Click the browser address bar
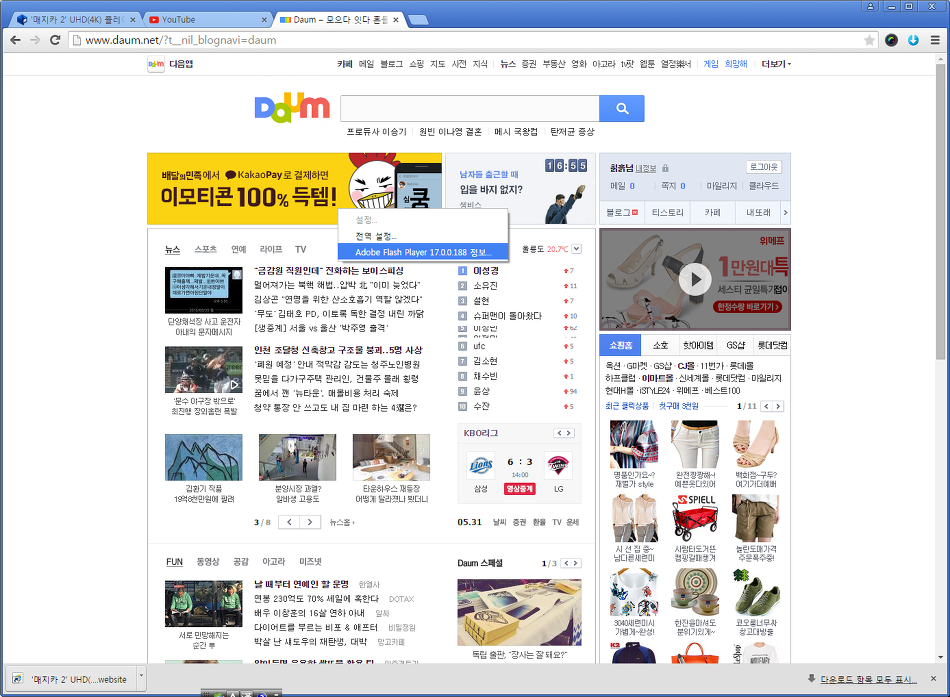The height and width of the screenshot is (697, 950). (467, 40)
